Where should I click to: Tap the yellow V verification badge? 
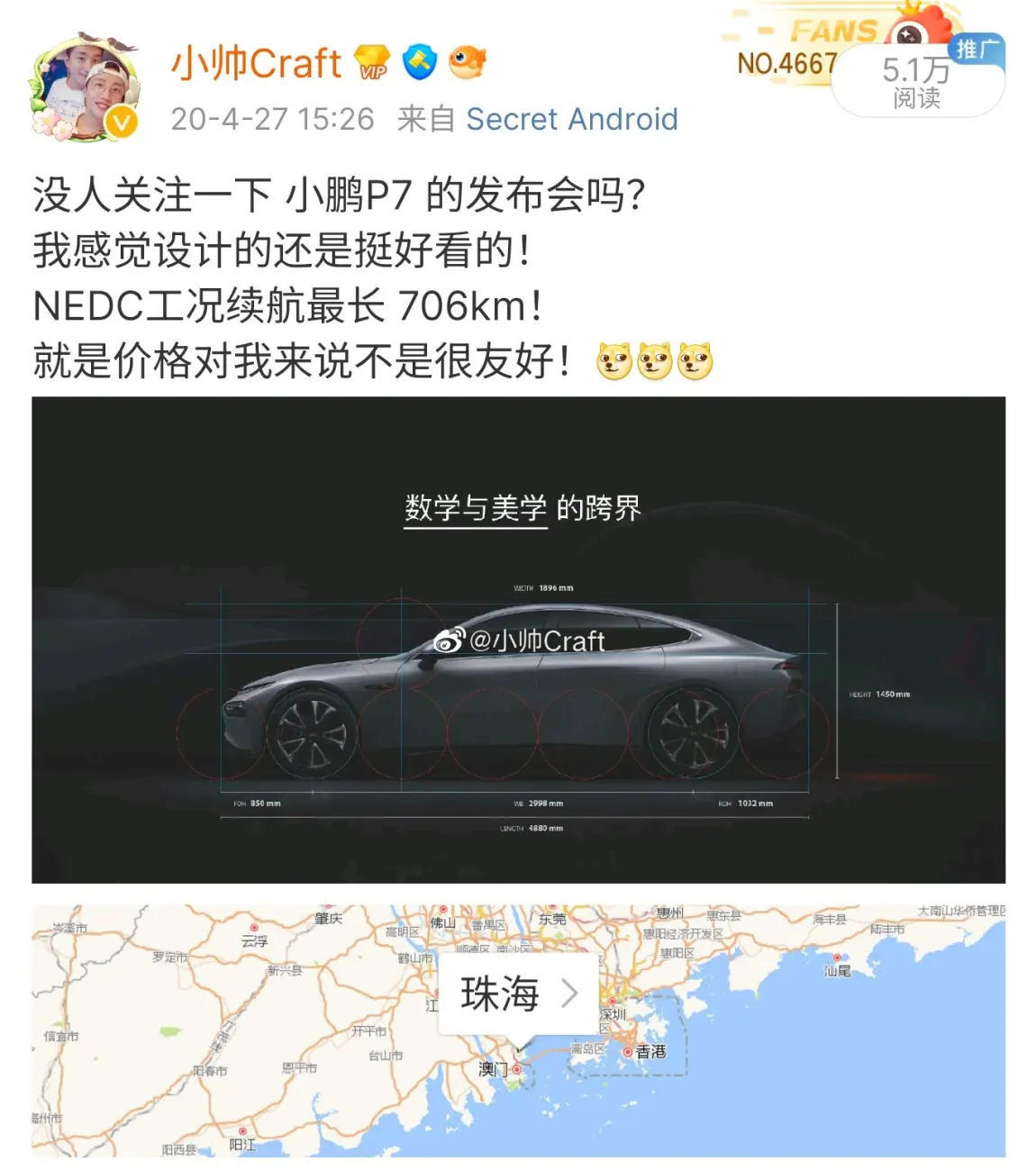[x=122, y=122]
